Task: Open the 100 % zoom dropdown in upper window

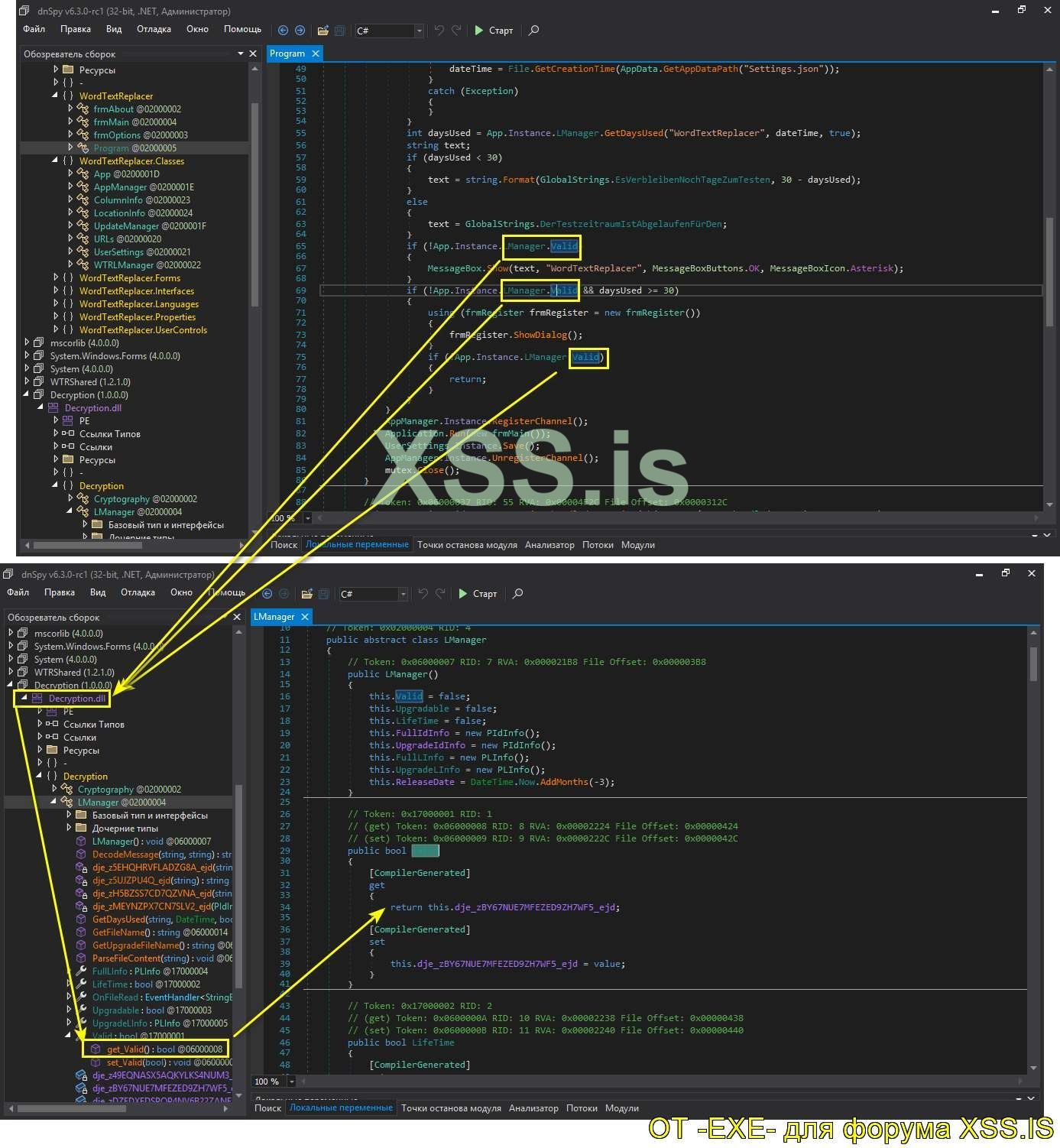Action: point(308,518)
